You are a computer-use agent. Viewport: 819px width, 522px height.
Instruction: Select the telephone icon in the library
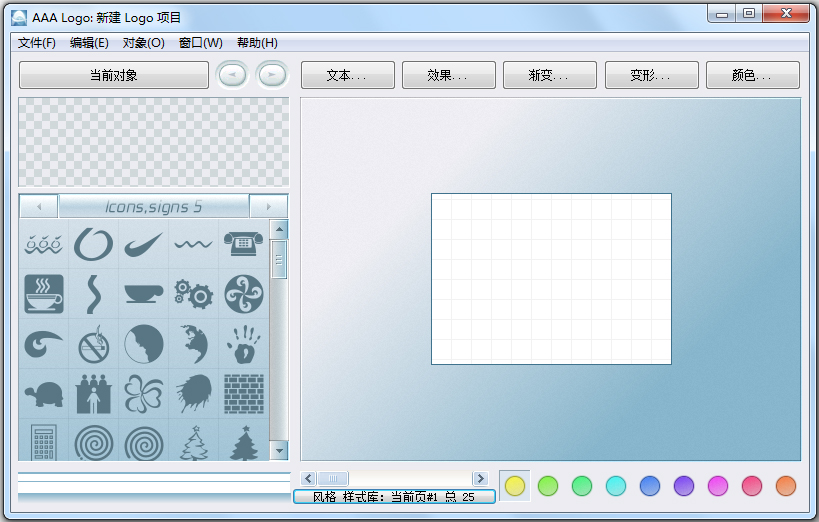(x=243, y=244)
